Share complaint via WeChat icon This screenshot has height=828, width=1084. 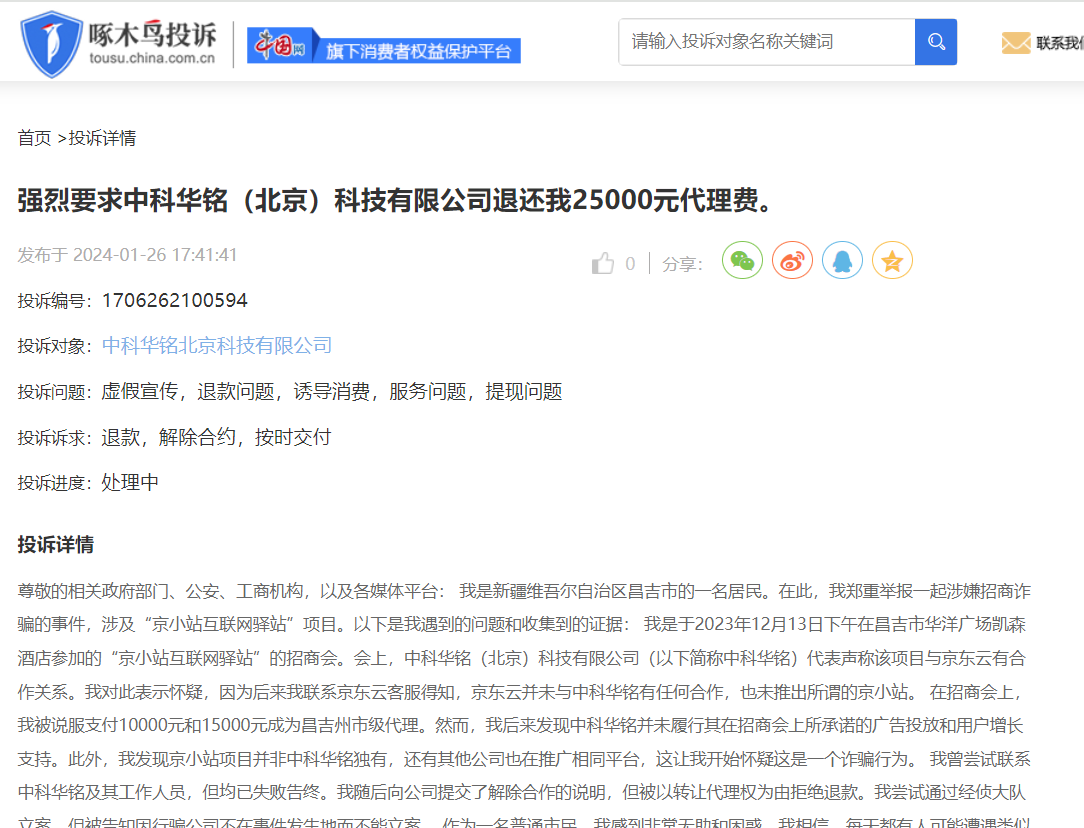point(742,261)
